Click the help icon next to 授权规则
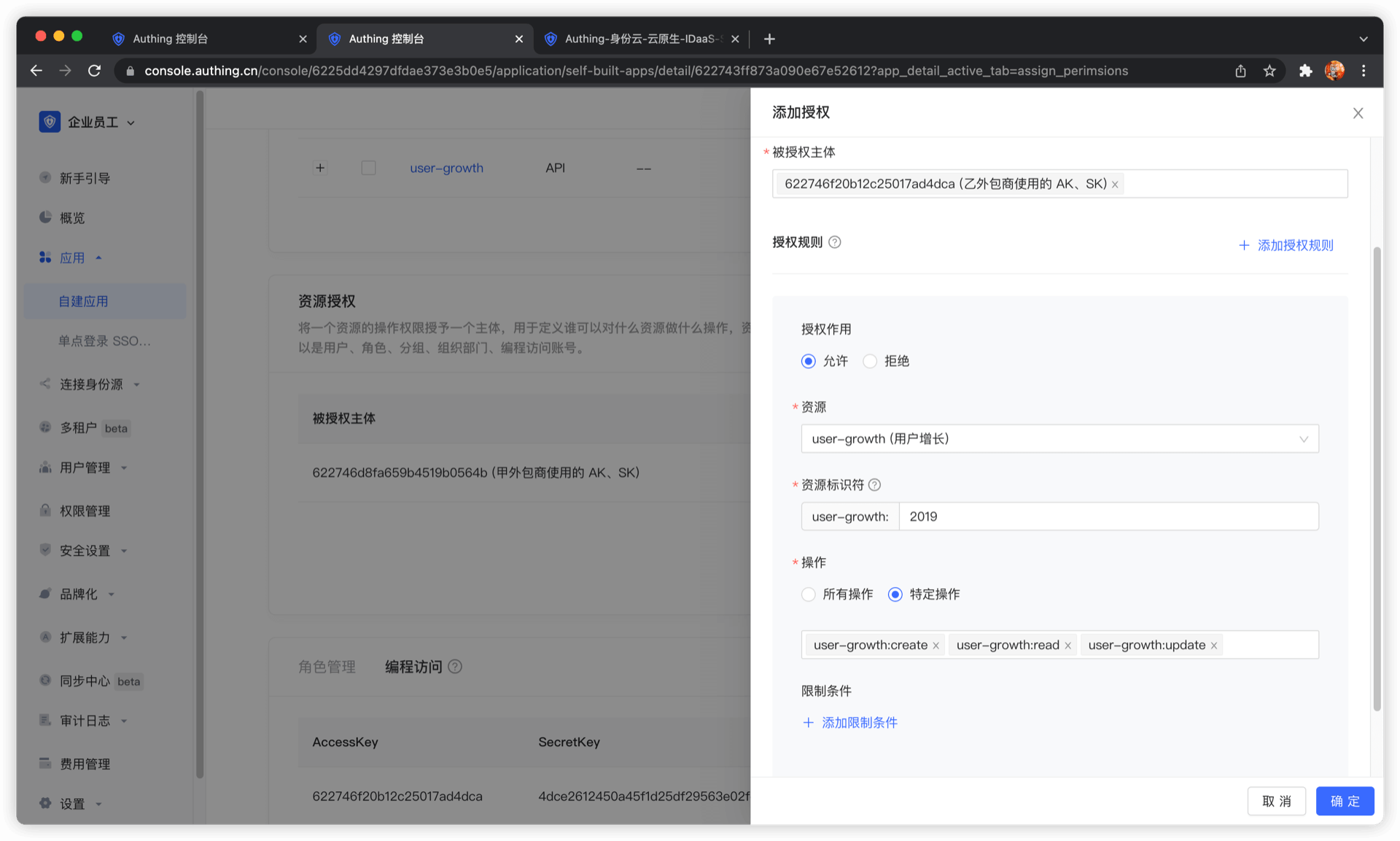Screen dimensions: 1400x841 pos(835,242)
